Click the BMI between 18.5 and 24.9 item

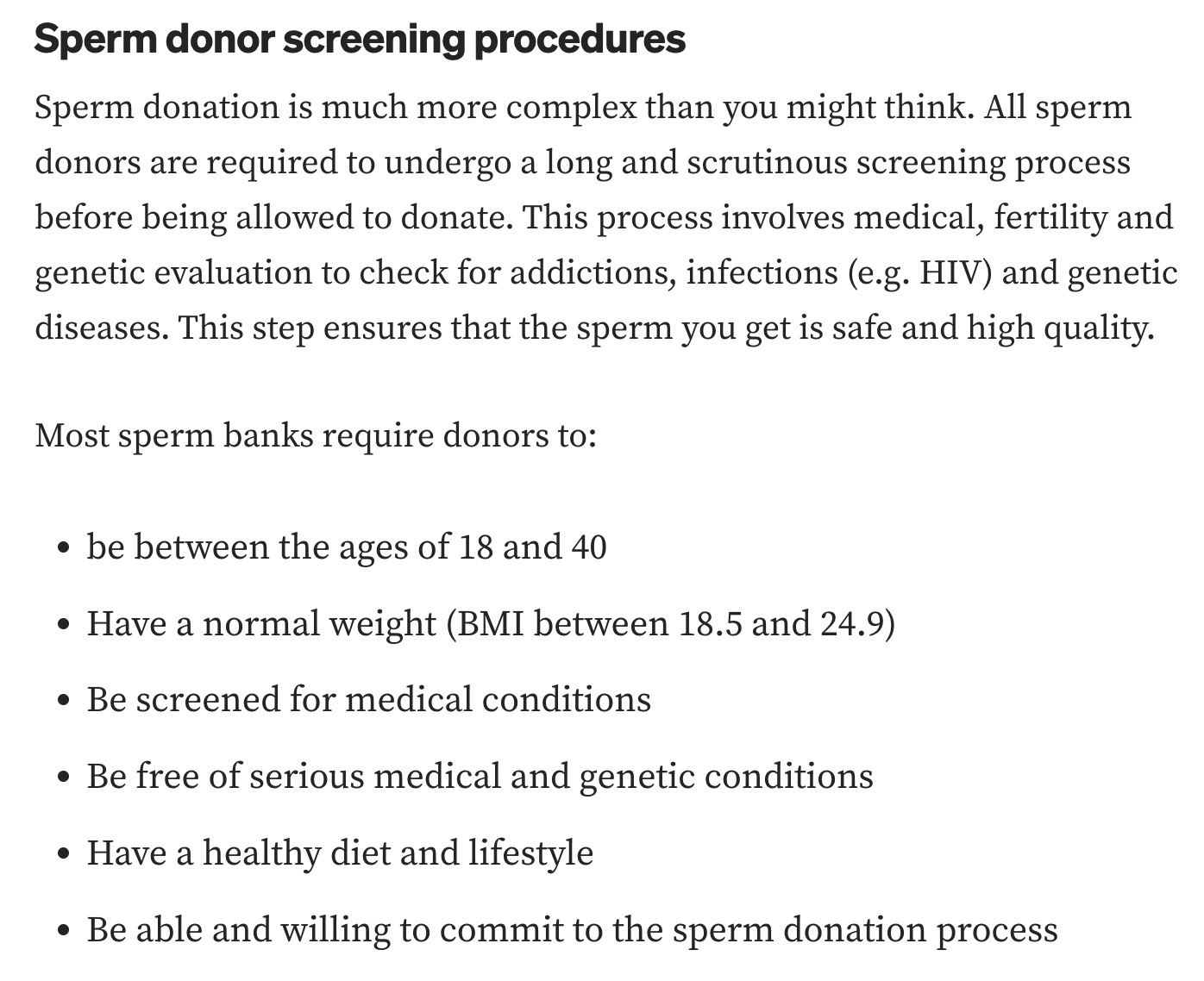point(491,623)
